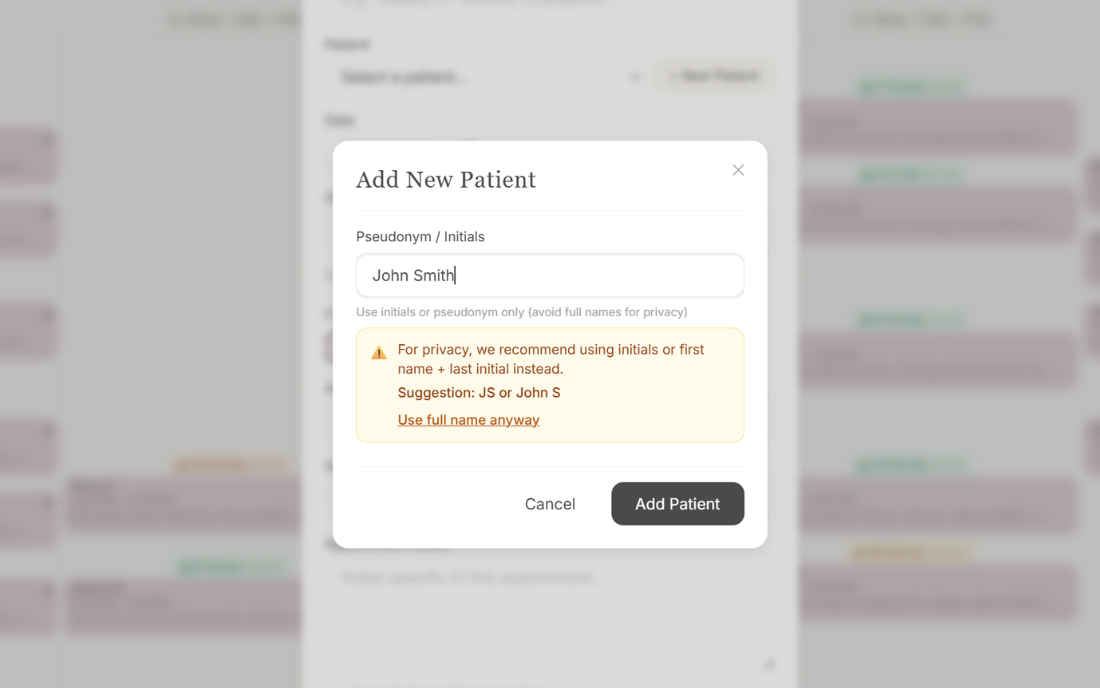
Task: Click the Notes appointment textarea
Action: [550, 610]
